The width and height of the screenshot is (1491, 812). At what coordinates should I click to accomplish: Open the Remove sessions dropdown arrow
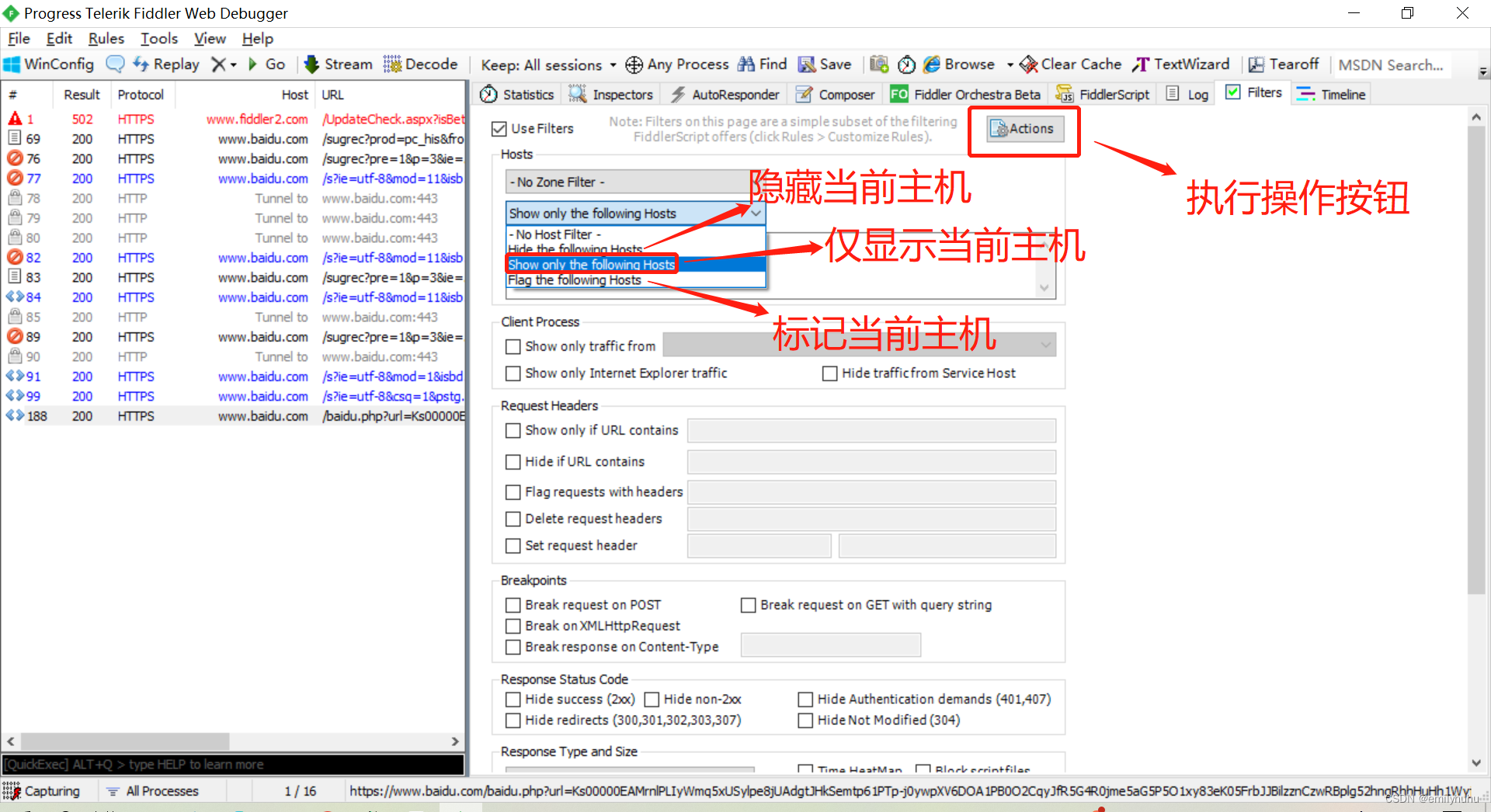[233, 64]
